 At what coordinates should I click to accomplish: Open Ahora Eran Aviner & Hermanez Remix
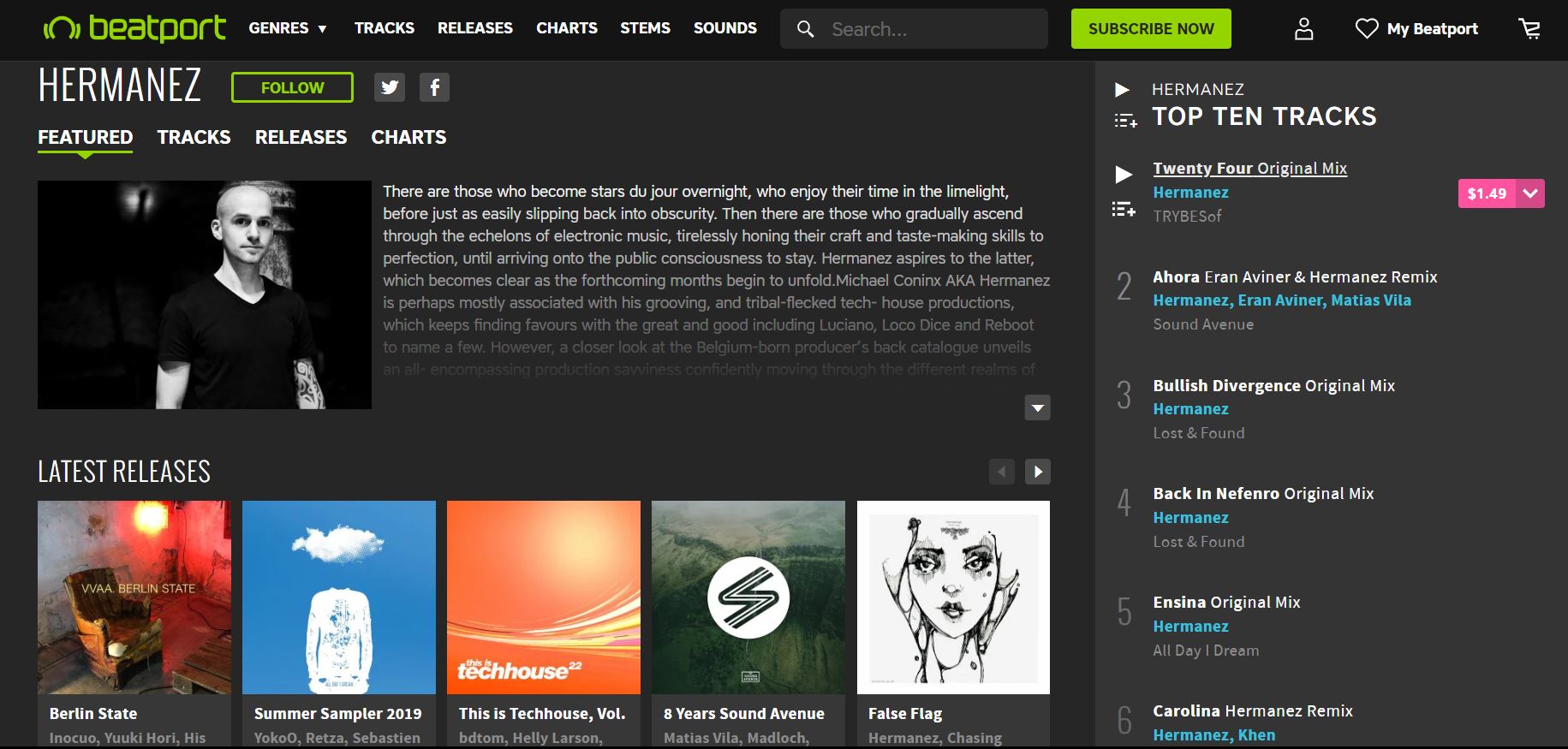pyautogui.click(x=1295, y=277)
